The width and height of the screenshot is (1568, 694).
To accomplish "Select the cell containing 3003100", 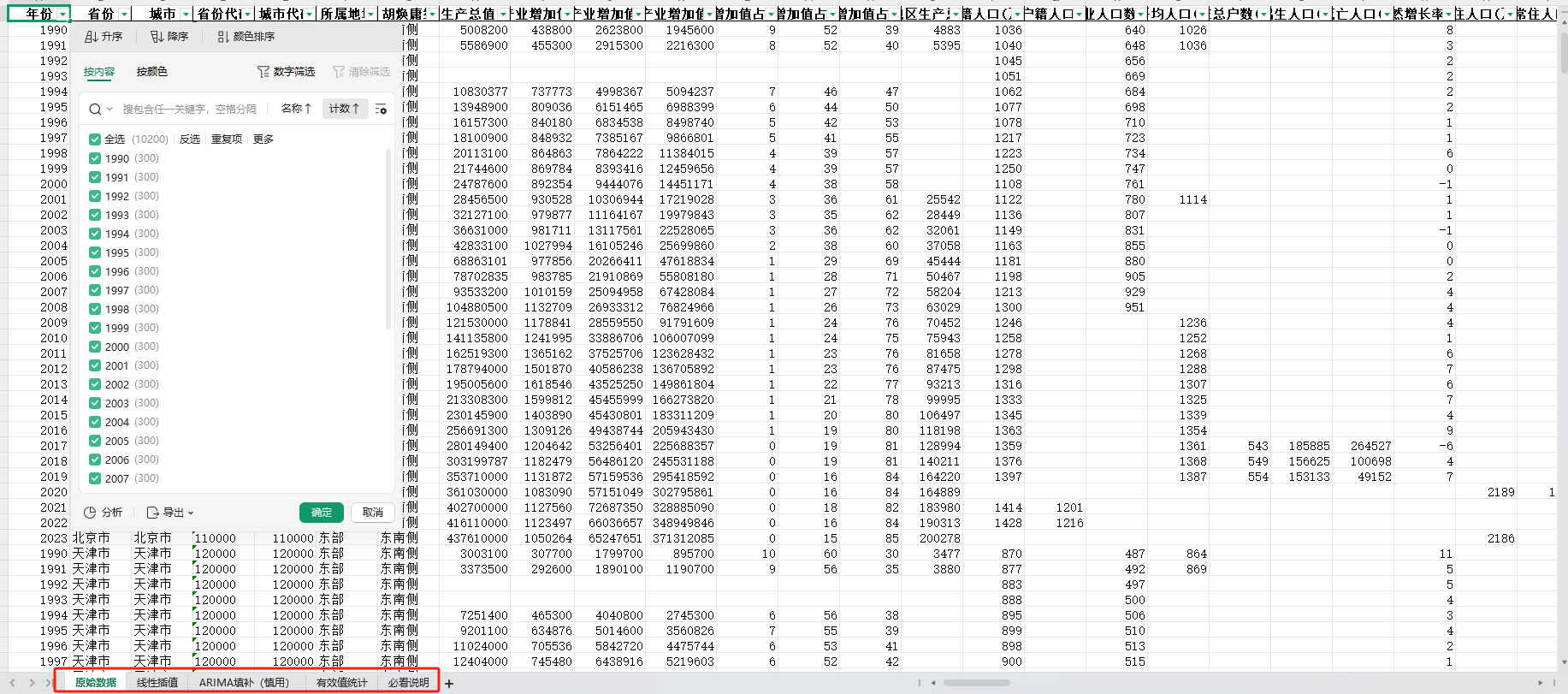I will (x=475, y=554).
